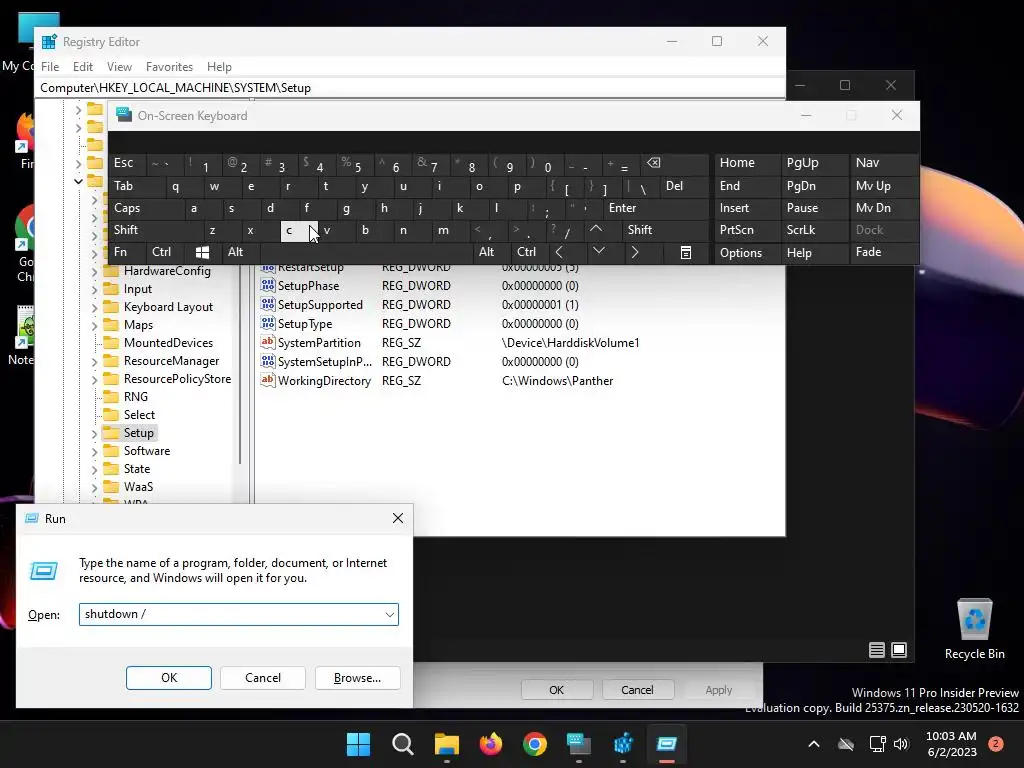This screenshot has width=1024, height=768.
Task: Click the right arrow key on On-Screen Keyboard
Action: pos(635,252)
